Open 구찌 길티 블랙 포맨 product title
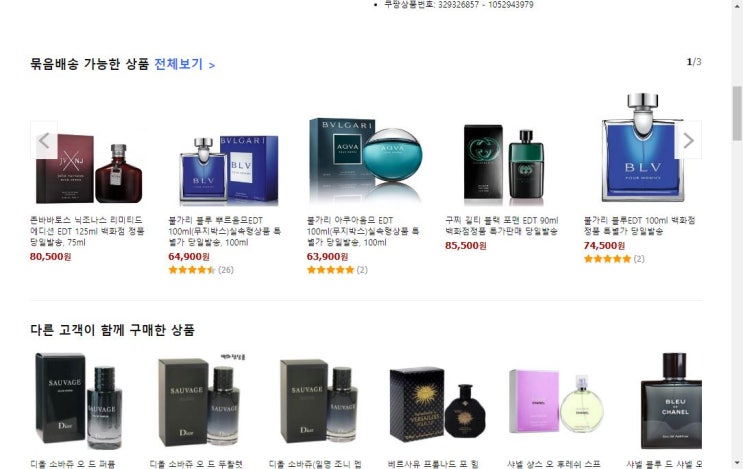 tap(502, 225)
